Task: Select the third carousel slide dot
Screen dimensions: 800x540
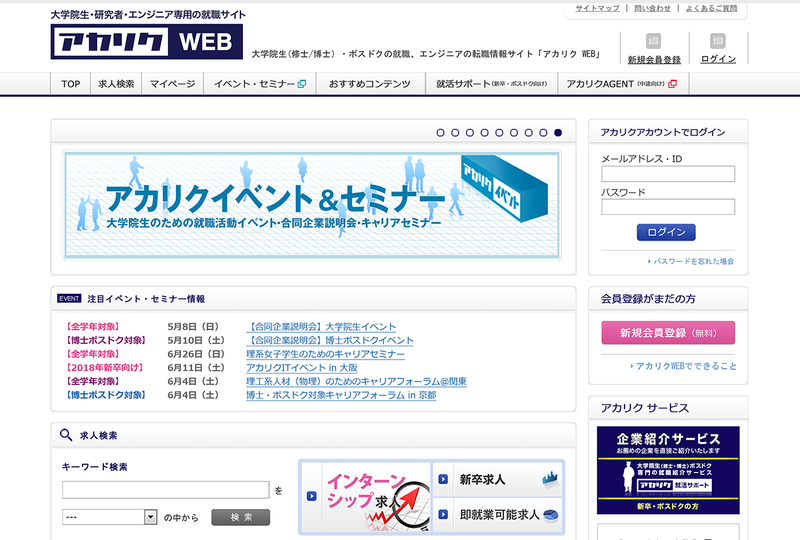Action: 470,133
